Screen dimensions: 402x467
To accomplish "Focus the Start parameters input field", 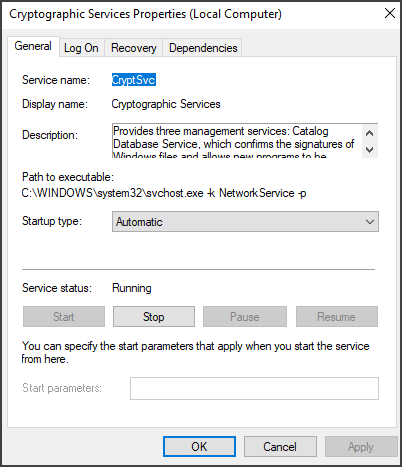I will point(254,388).
